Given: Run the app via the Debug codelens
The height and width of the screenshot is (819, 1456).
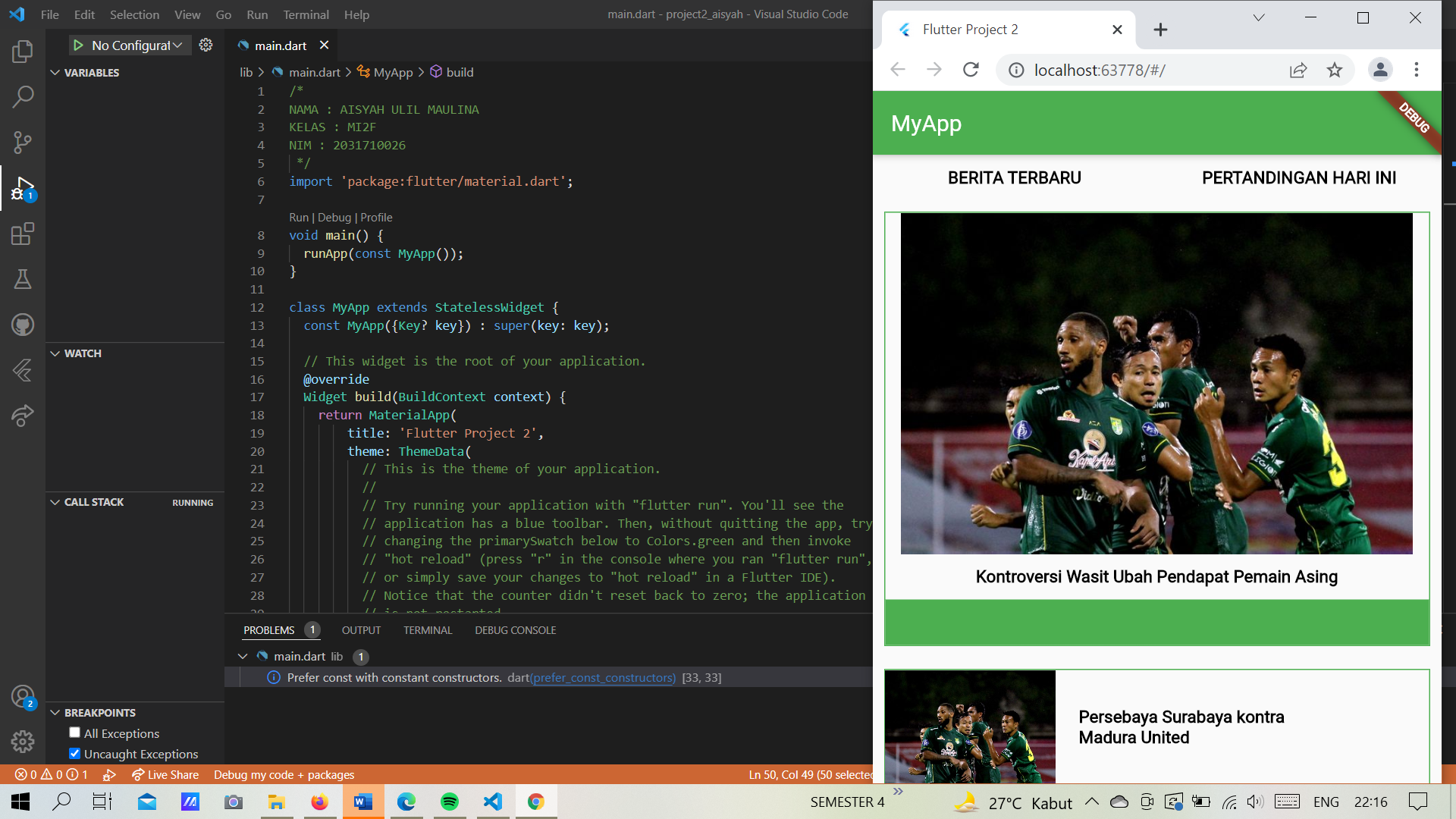Looking at the screenshot, I should [x=334, y=218].
